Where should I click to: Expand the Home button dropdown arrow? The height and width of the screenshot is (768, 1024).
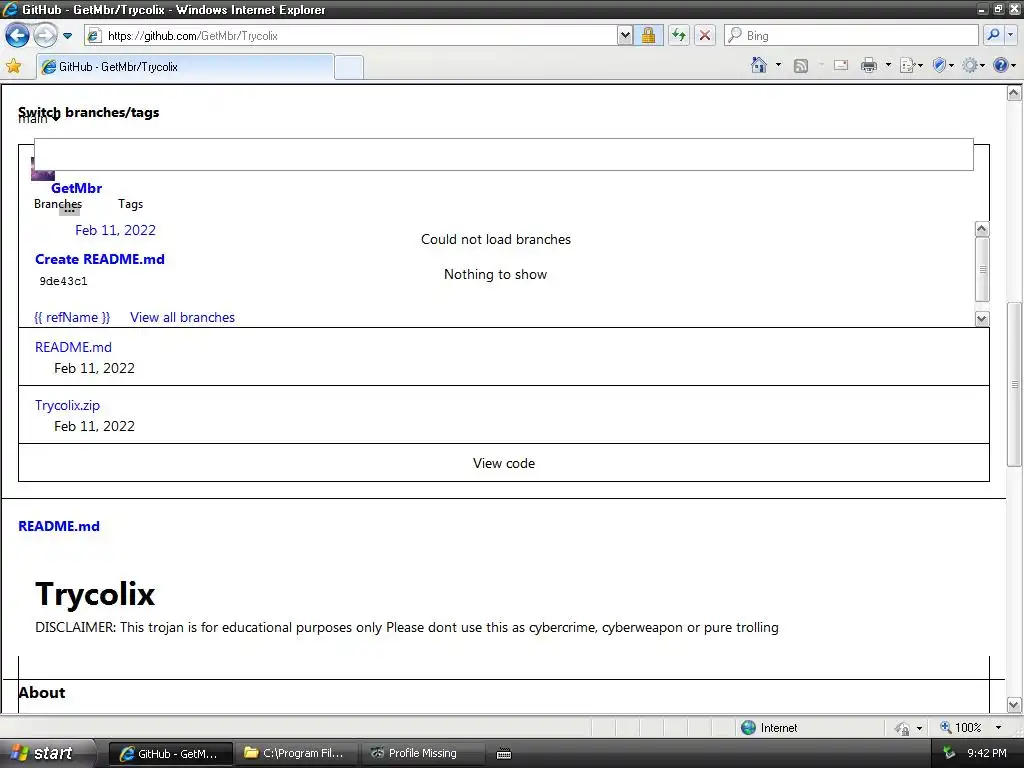point(778,65)
